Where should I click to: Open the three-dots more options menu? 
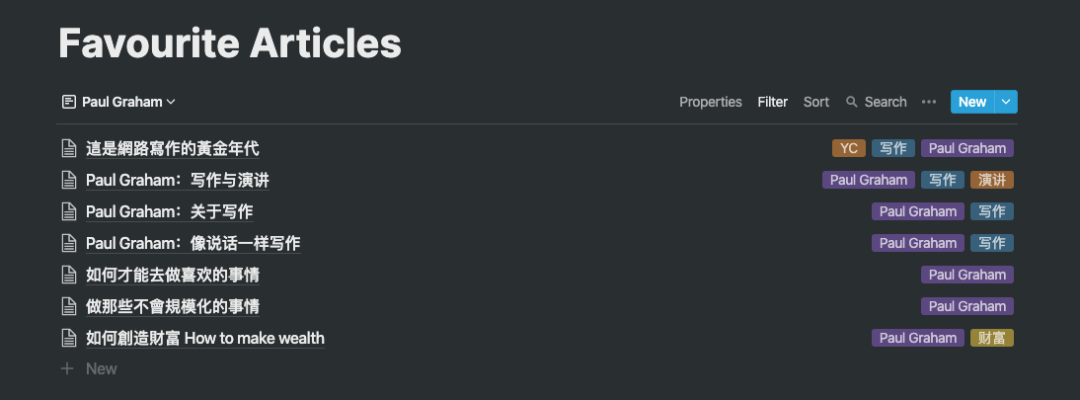pos(928,102)
